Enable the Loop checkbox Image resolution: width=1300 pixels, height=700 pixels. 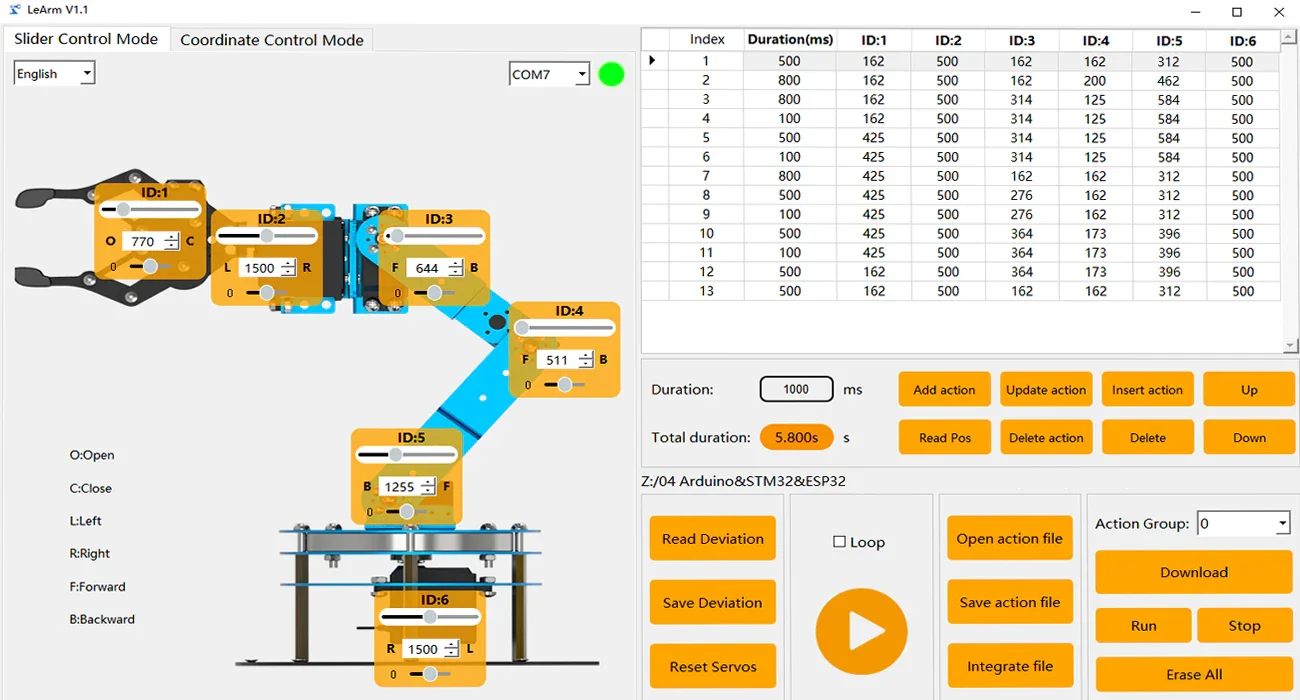(x=840, y=542)
